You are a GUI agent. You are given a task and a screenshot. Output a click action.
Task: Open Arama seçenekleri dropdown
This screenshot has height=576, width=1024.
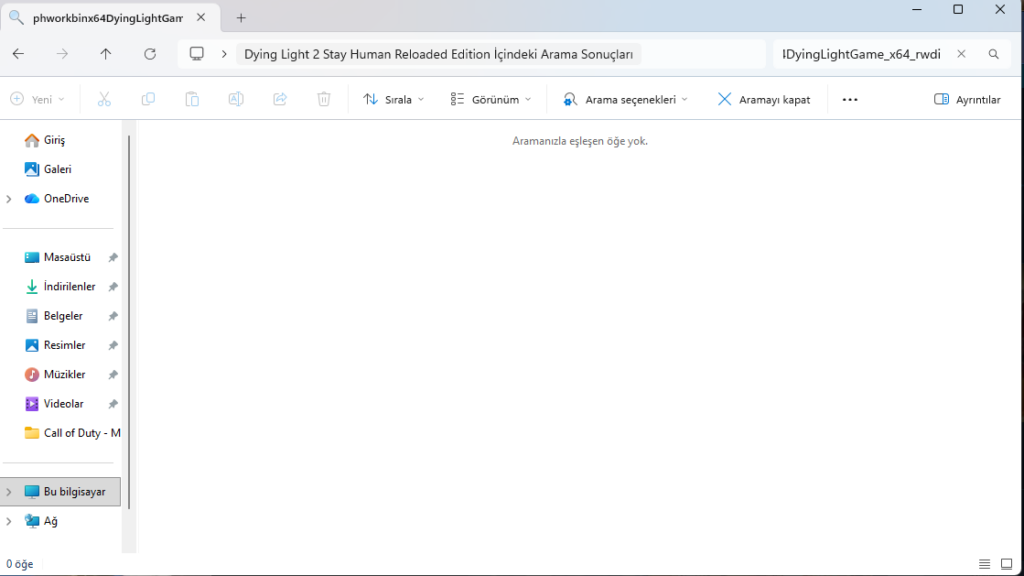pos(626,99)
